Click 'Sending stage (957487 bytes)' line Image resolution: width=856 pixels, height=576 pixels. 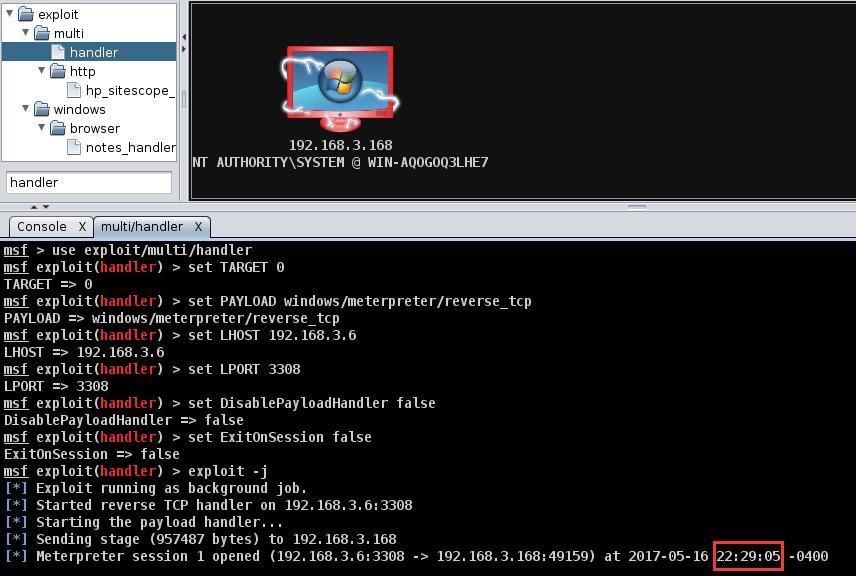(200, 539)
